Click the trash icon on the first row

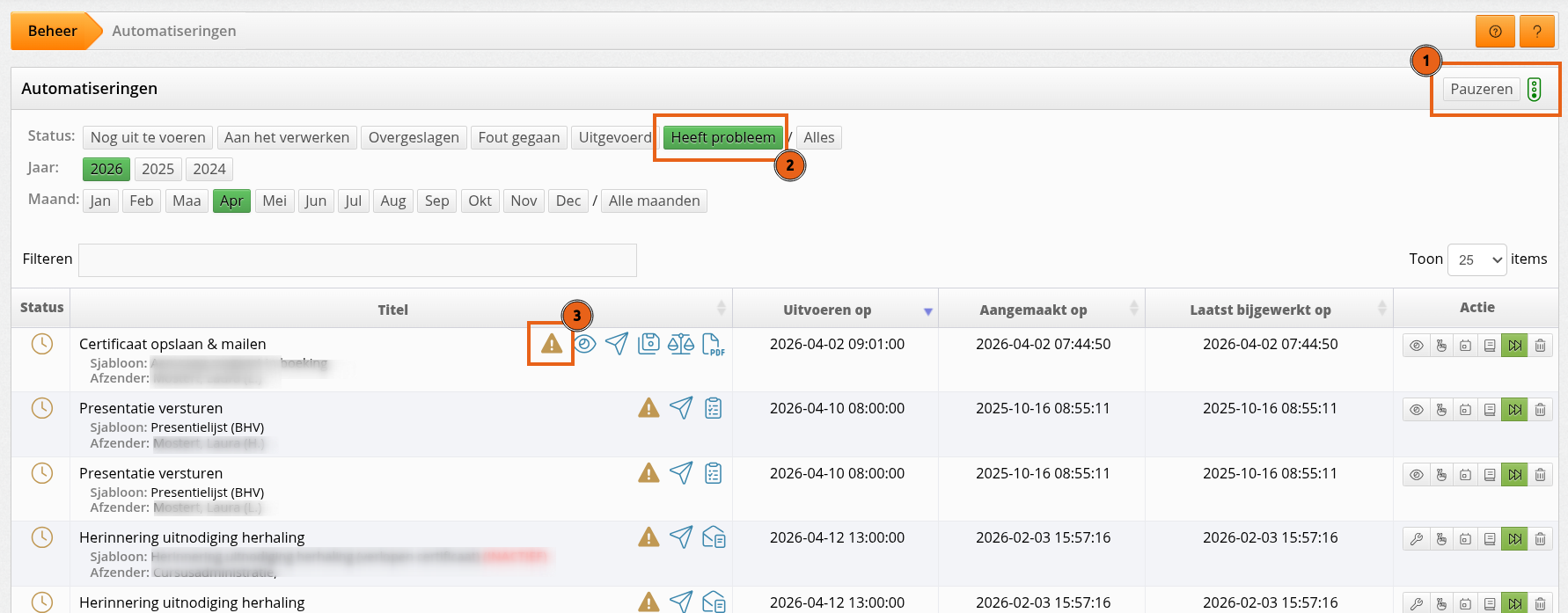pyautogui.click(x=1540, y=346)
